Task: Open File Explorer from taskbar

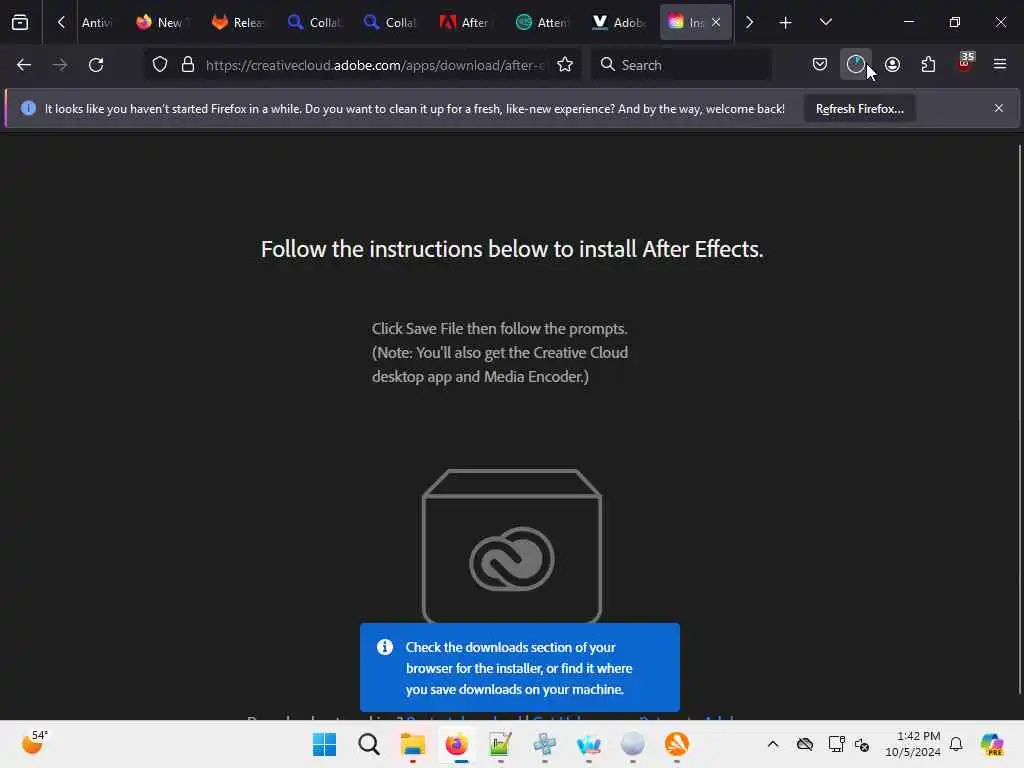Action: 413,744
